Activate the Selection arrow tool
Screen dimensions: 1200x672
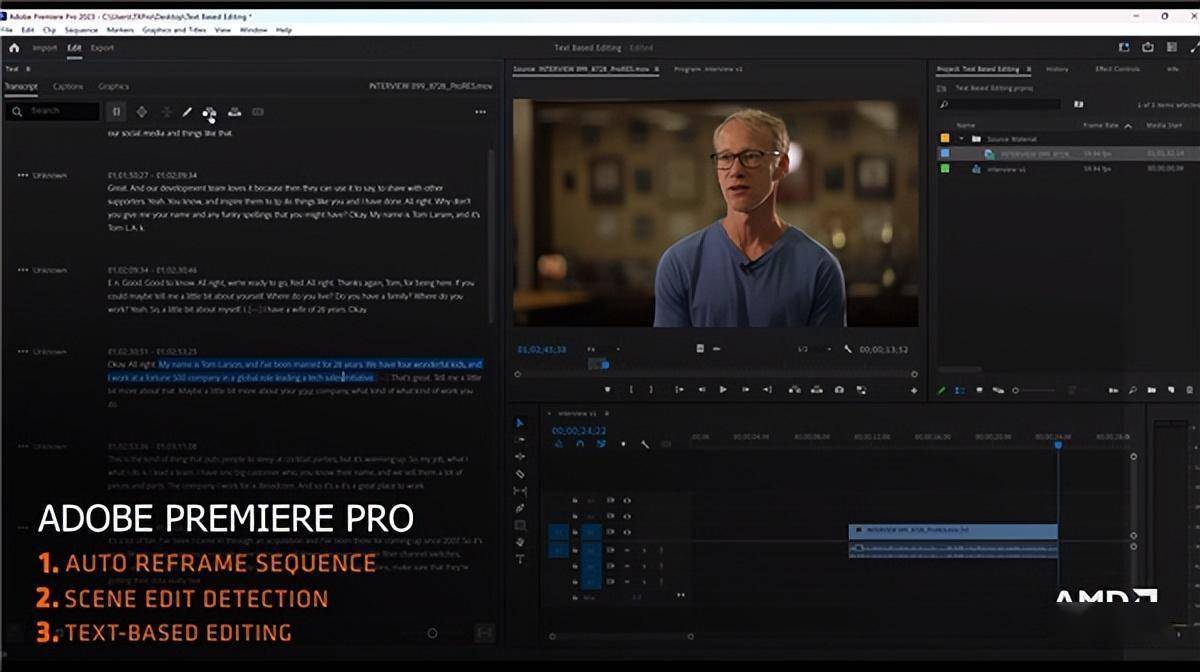(520, 423)
